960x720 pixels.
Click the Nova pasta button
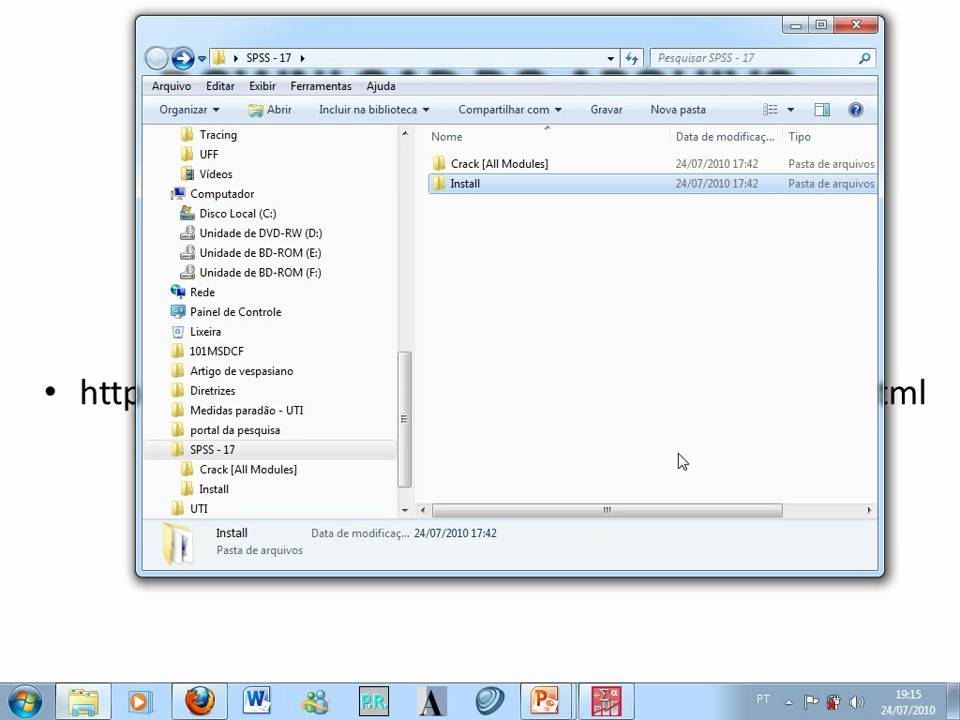(x=678, y=110)
